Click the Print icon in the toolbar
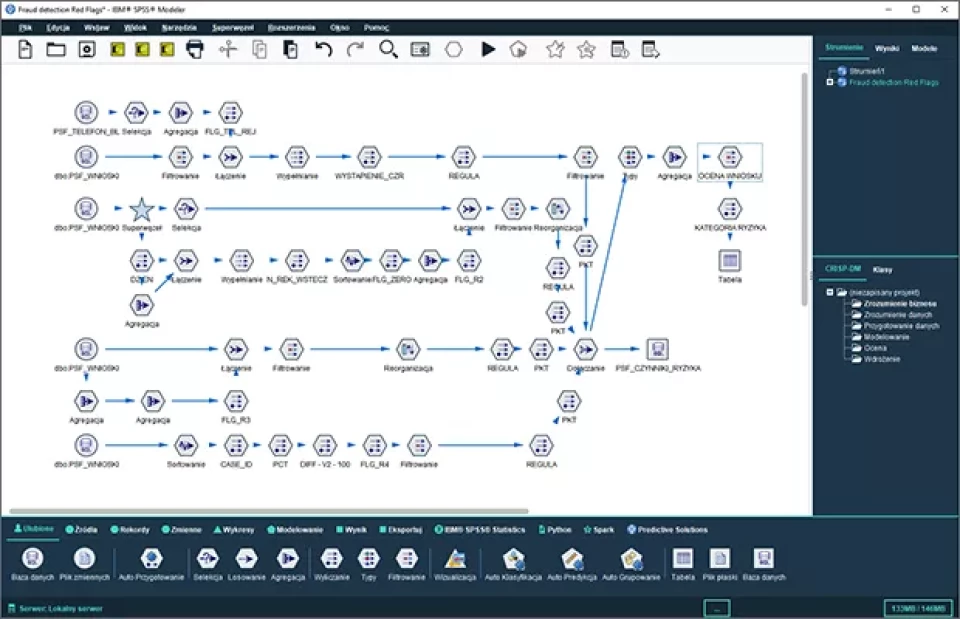The height and width of the screenshot is (619, 960). [x=195, y=49]
